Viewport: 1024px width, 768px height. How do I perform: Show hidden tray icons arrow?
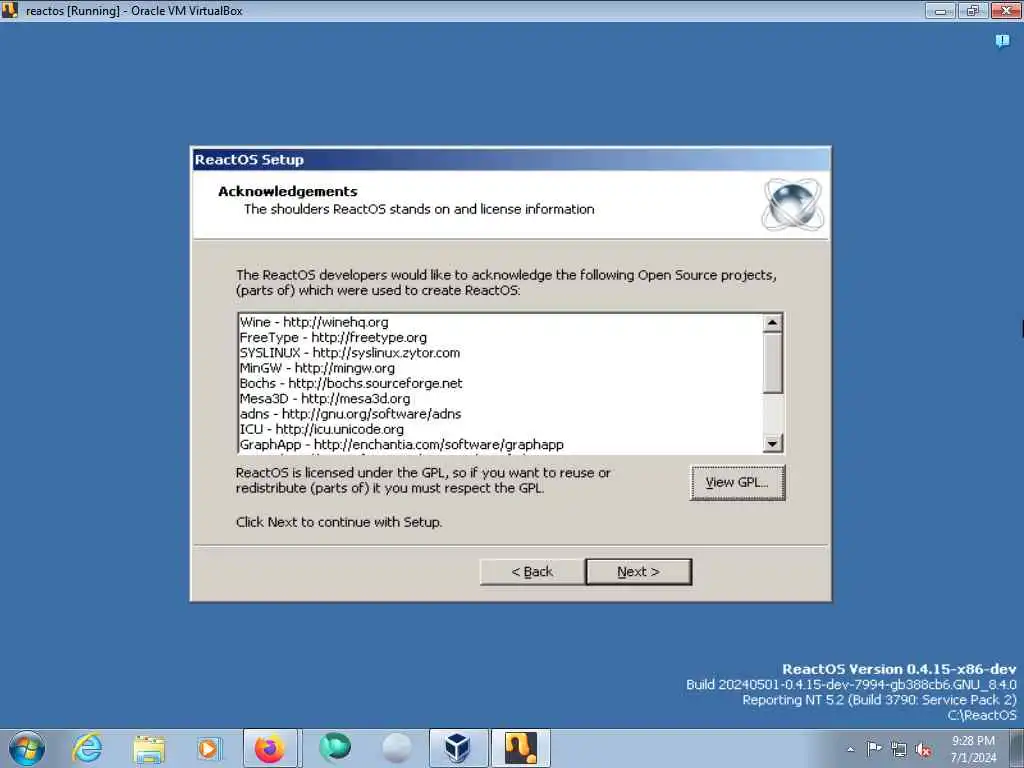pyautogui.click(x=850, y=749)
